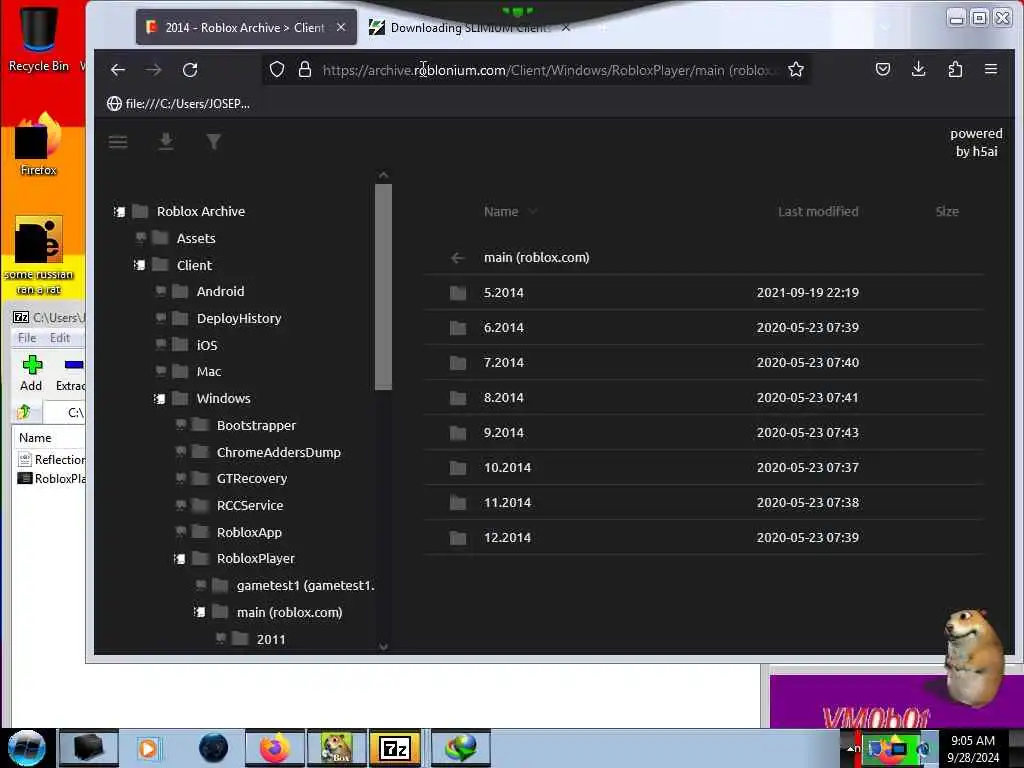Expand the Android tree node

161,291
